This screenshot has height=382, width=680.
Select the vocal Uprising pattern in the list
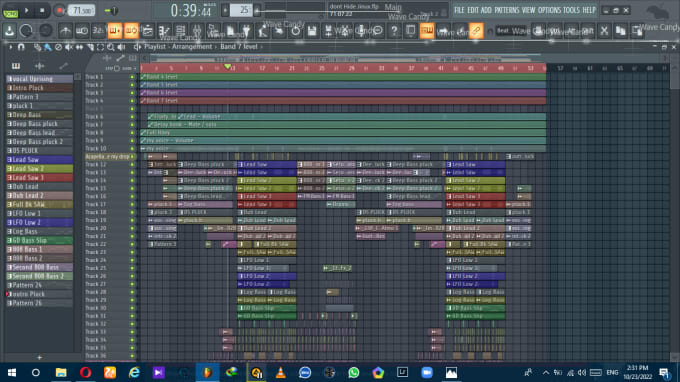tap(39, 79)
